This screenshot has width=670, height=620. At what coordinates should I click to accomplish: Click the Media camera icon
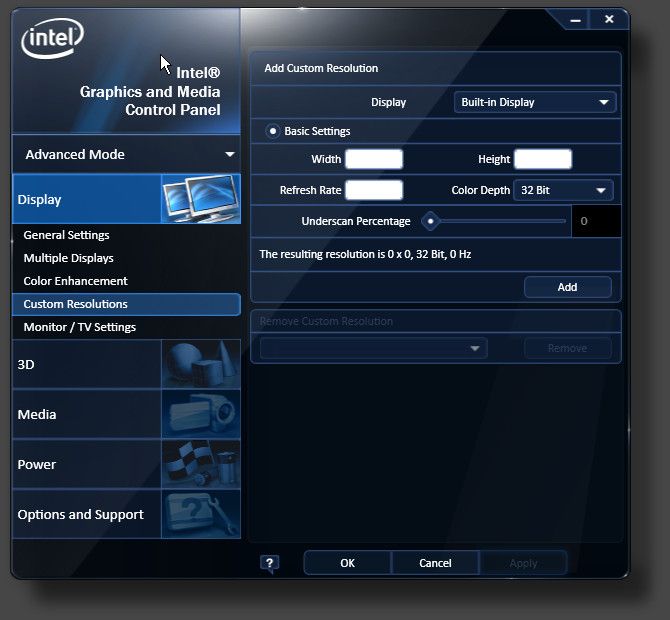[201, 414]
